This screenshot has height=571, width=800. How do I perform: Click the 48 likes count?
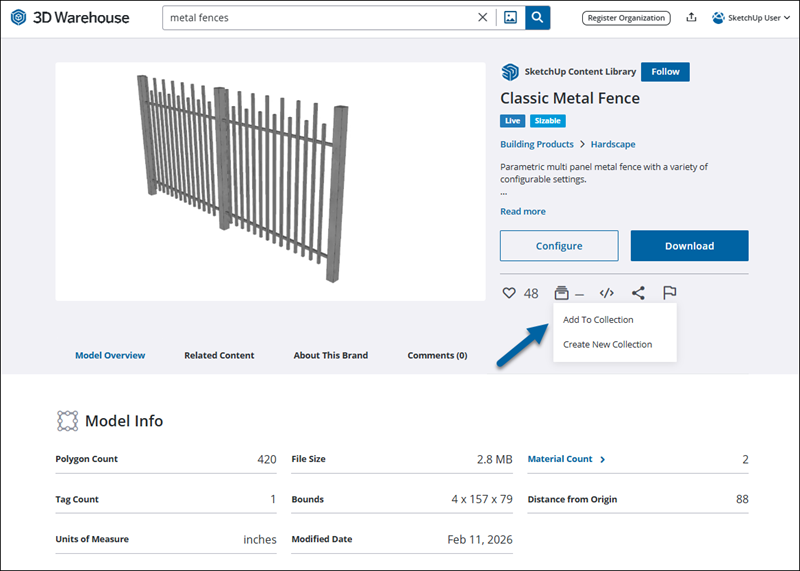(x=531, y=293)
